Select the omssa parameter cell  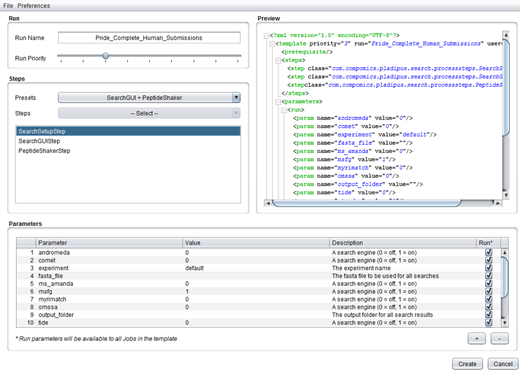click(x=109, y=307)
